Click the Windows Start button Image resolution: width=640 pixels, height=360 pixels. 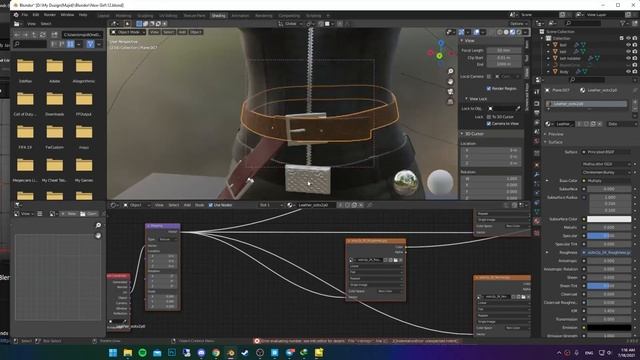pos(113,353)
